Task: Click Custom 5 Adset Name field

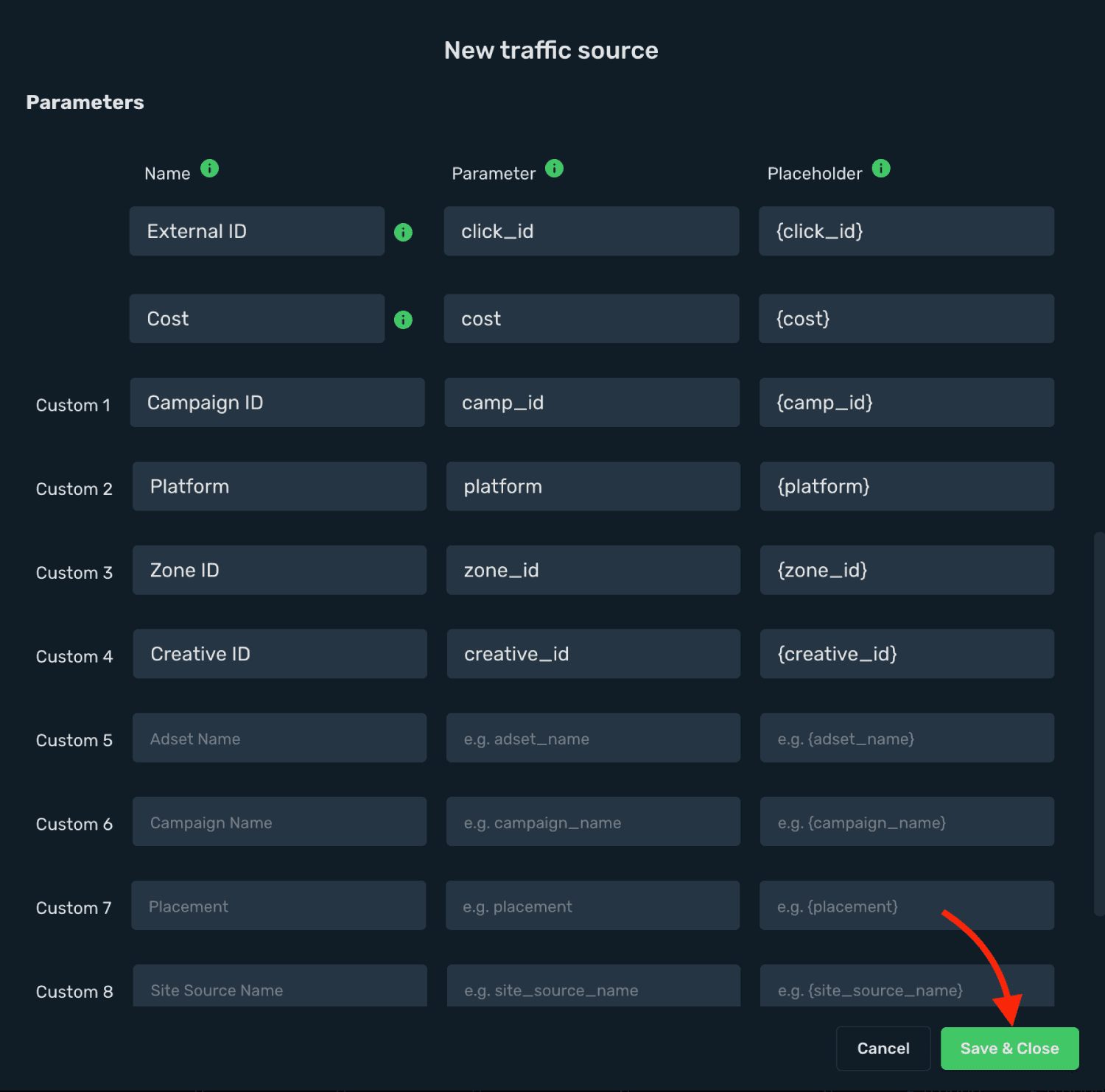Action: [x=280, y=738]
